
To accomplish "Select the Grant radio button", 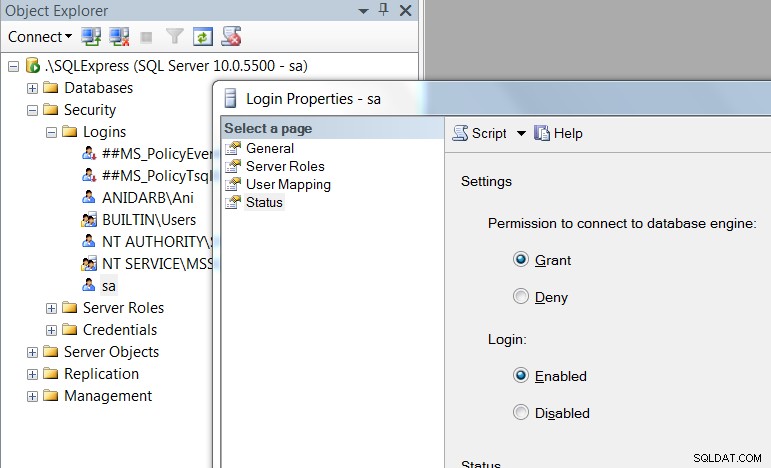I will tap(521, 259).
